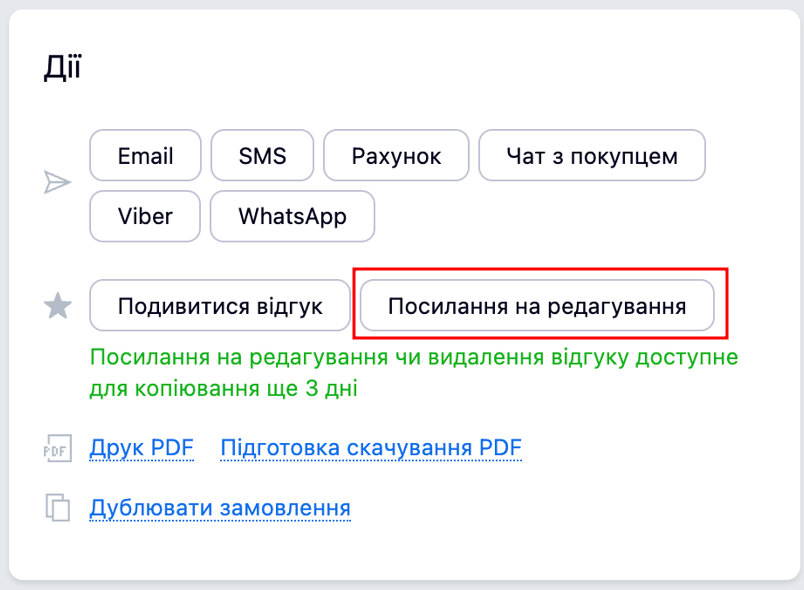Image resolution: width=804 pixels, height=590 pixels.
Task: View review via Подивитися відгук button
Action: tap(220, 306)
